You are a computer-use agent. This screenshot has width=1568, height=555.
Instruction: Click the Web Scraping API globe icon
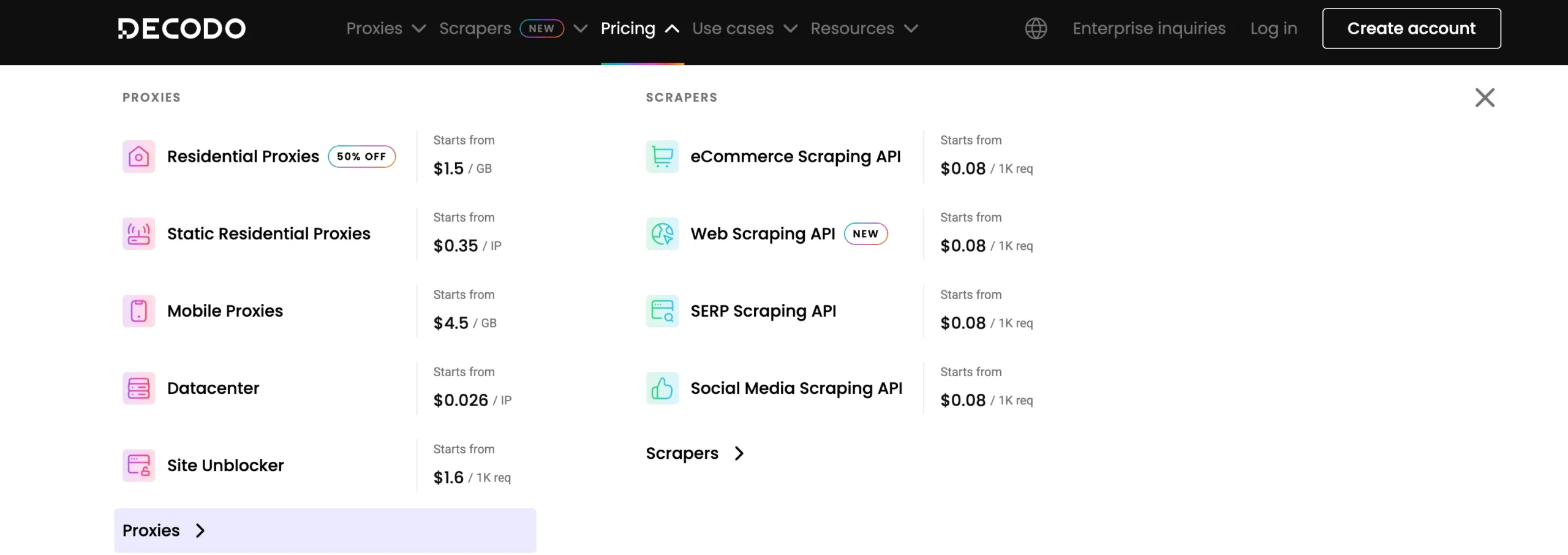662,233
